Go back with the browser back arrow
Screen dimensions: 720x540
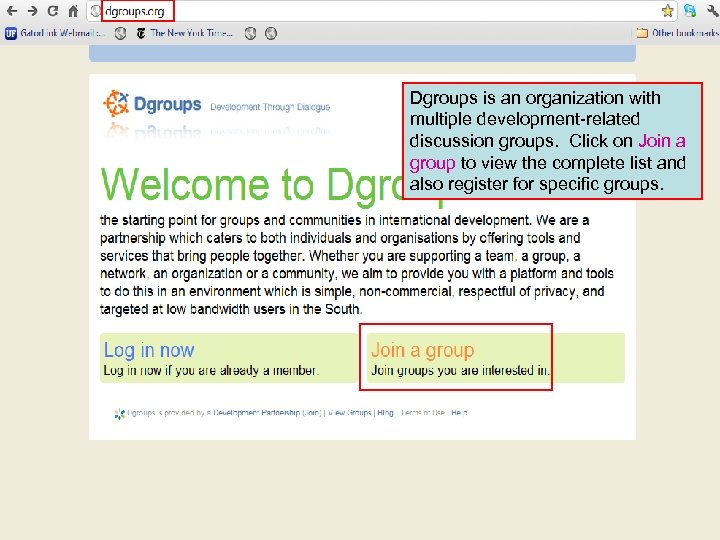pos(12,11)
